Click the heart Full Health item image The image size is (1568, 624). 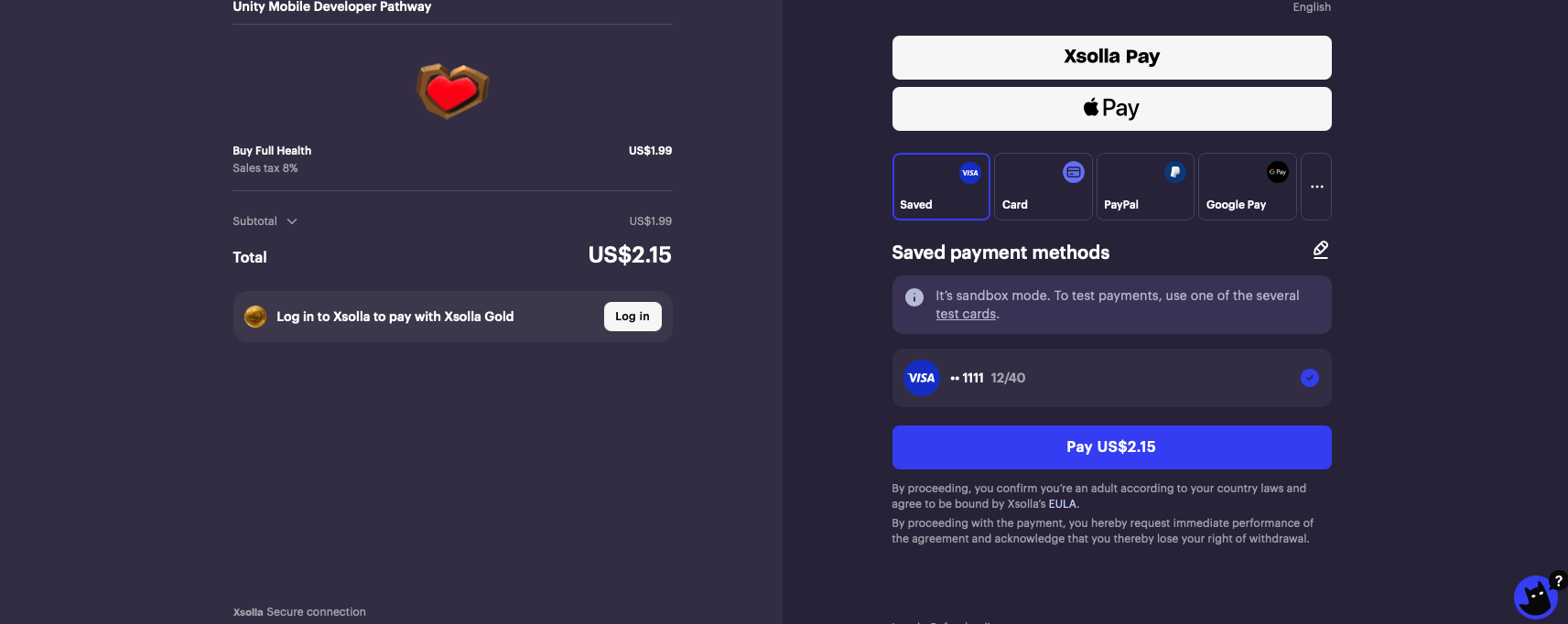pos(452,91)
